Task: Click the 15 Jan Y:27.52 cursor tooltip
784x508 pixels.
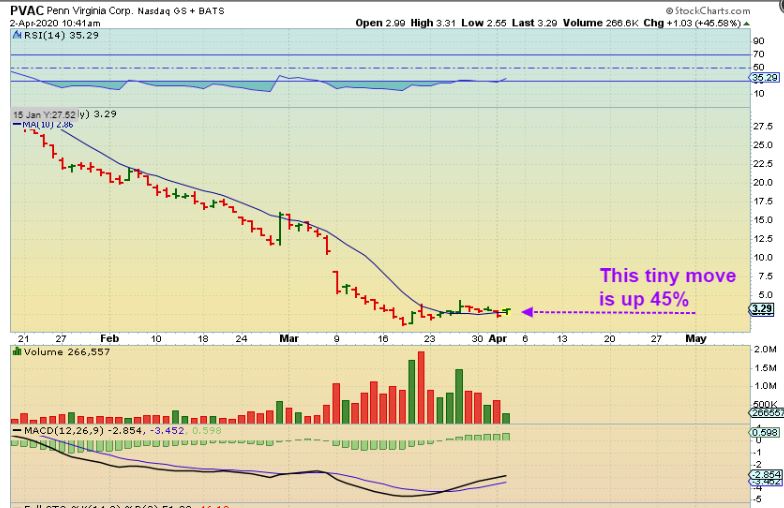Action: click(44, 114)
